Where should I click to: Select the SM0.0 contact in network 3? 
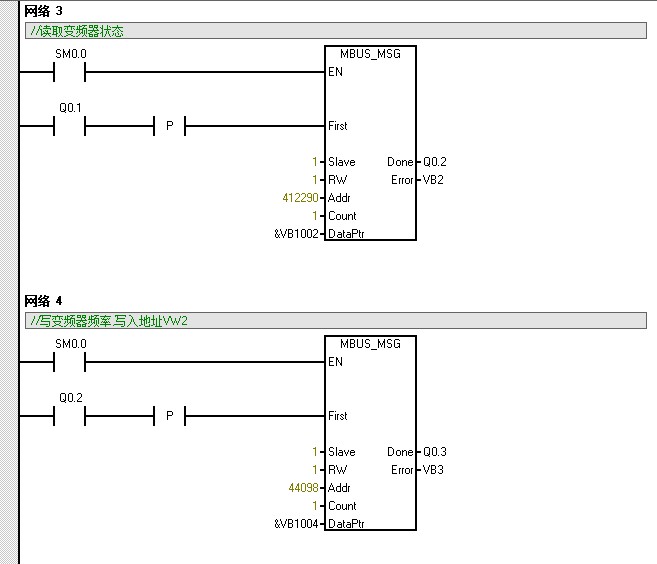click(x=70, y=72)
